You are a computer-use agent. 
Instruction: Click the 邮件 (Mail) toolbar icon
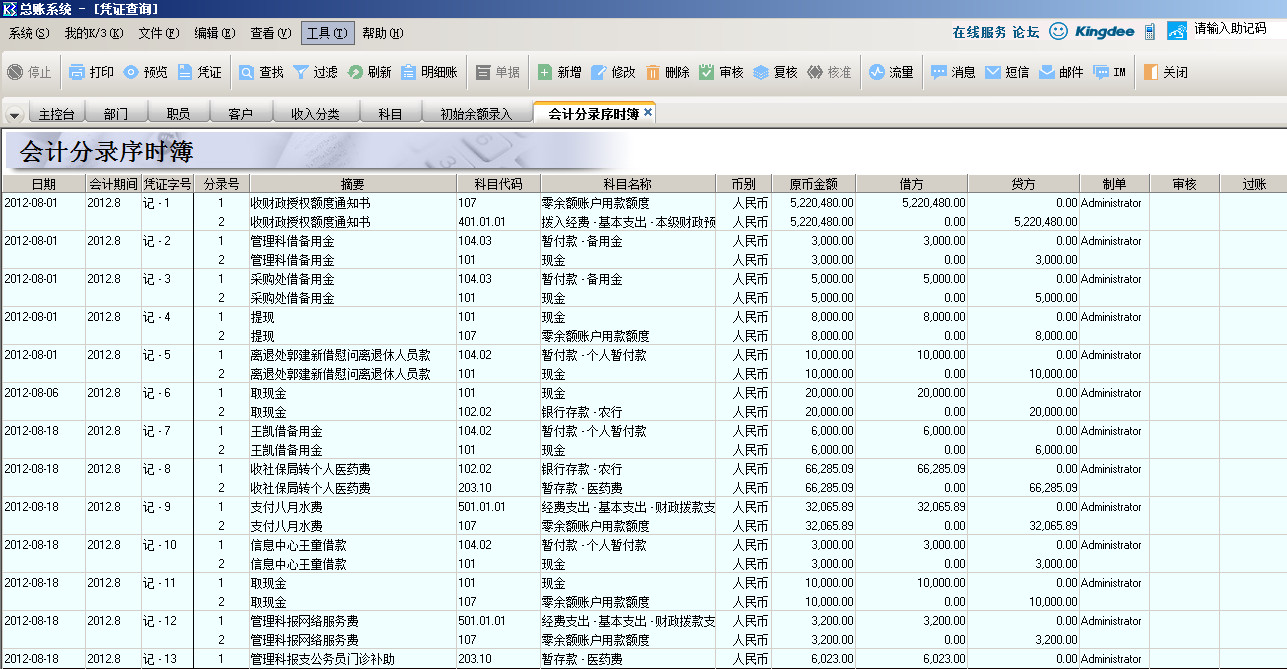coord(1047,72)
